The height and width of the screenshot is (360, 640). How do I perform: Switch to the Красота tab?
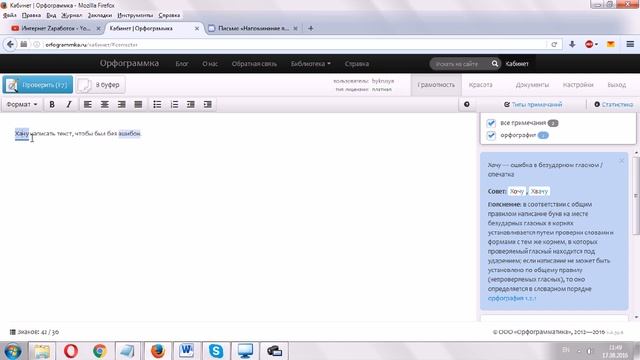click(x=480, y=85)
